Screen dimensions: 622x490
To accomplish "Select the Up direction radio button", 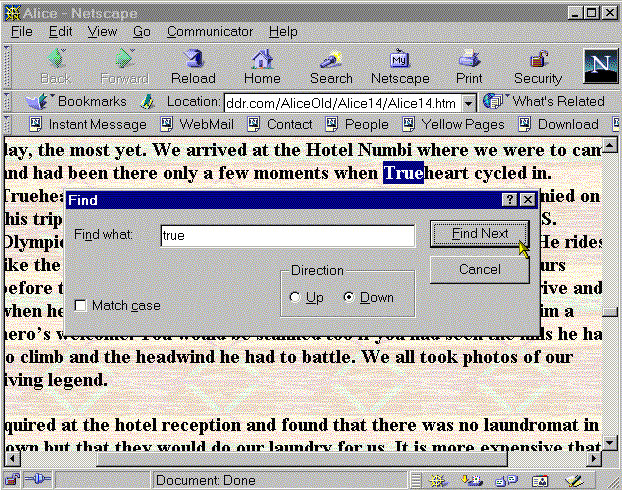I will [x=294, y=297].
